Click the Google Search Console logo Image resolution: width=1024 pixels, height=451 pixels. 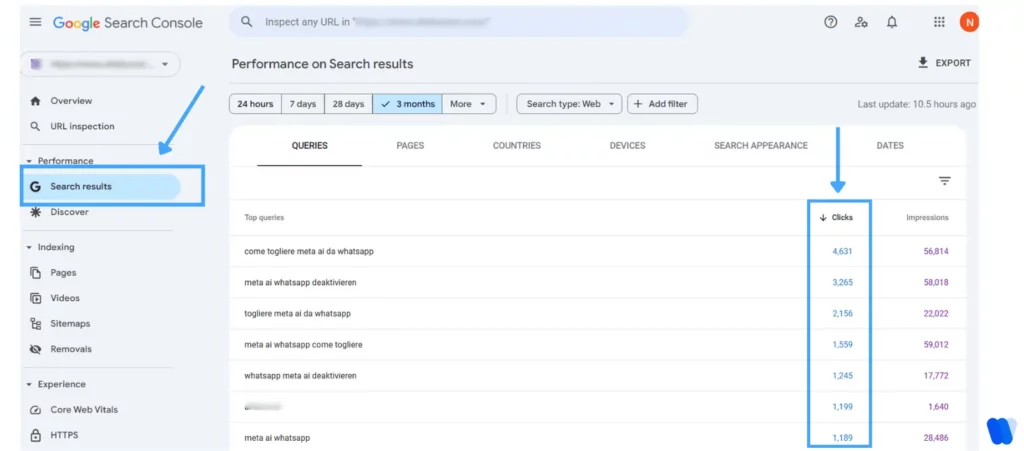128,23
